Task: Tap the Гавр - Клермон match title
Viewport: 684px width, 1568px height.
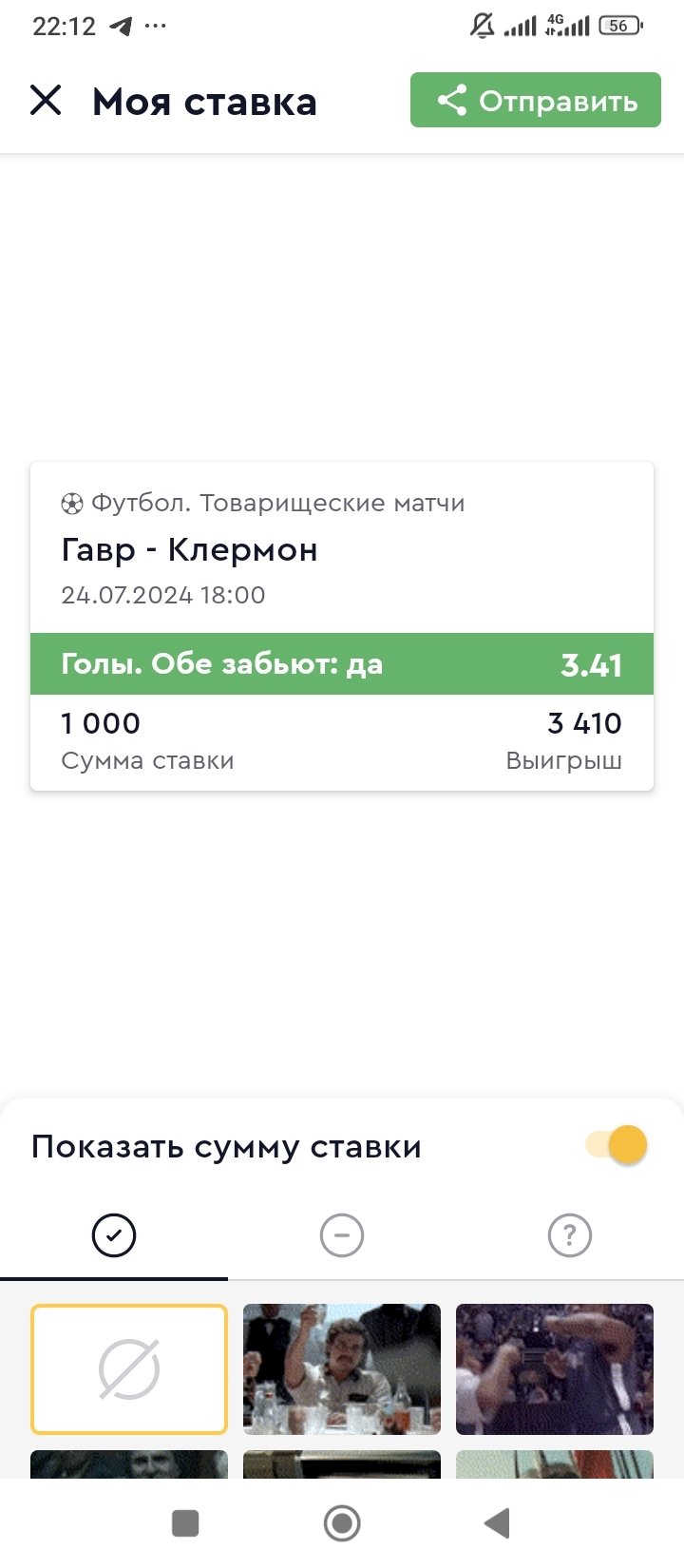Action: tap(190, 549)
